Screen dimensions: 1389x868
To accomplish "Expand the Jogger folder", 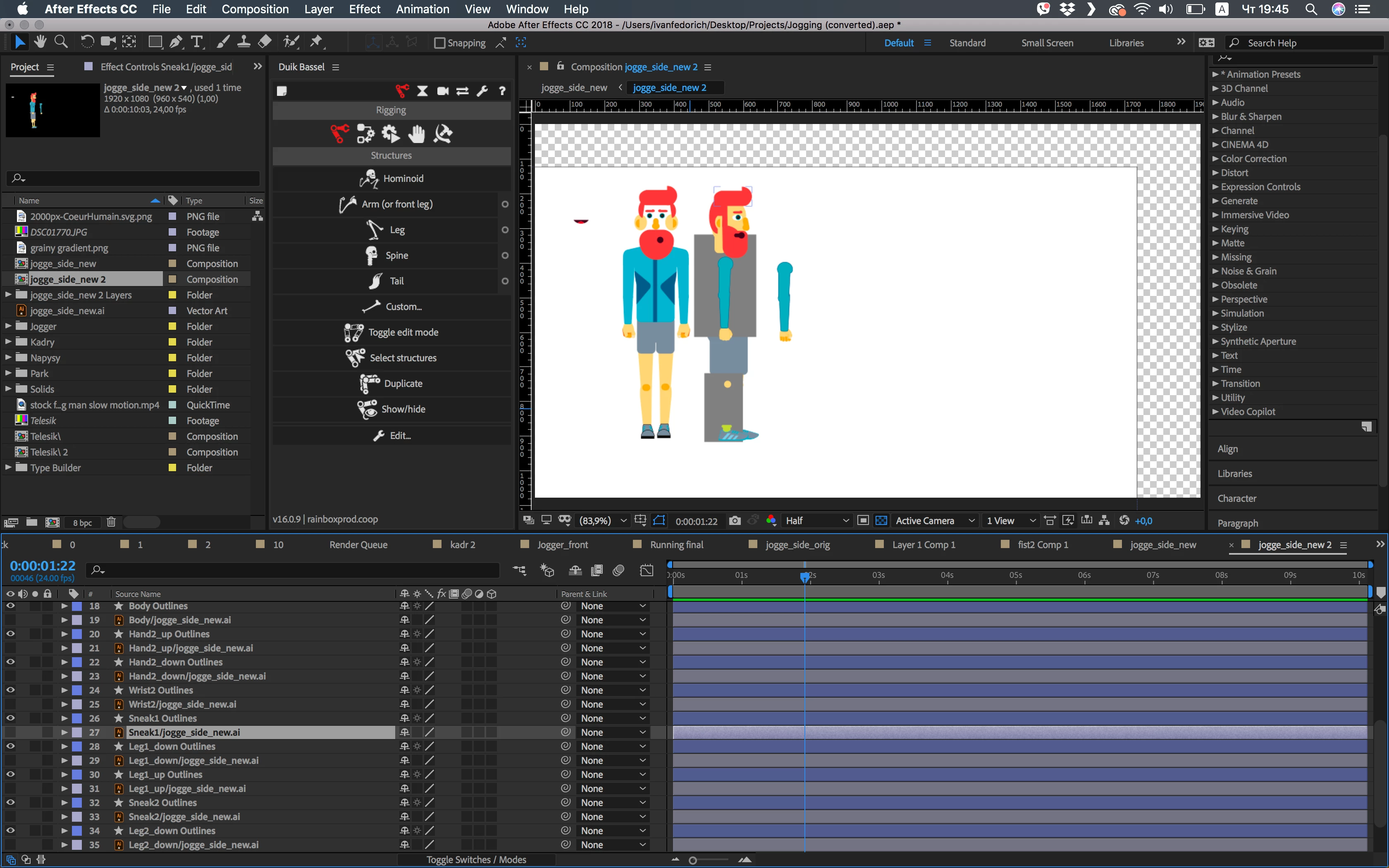I will [8, 326].
